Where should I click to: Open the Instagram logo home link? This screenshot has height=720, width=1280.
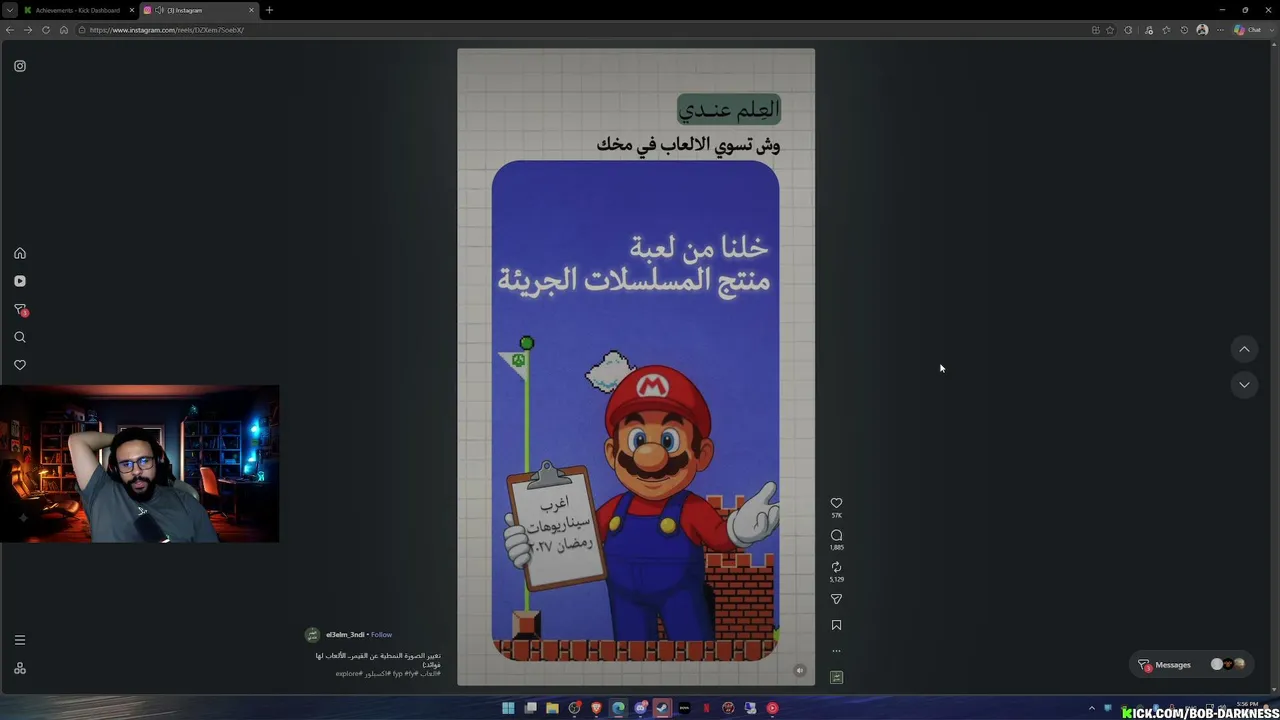point(20,66)
